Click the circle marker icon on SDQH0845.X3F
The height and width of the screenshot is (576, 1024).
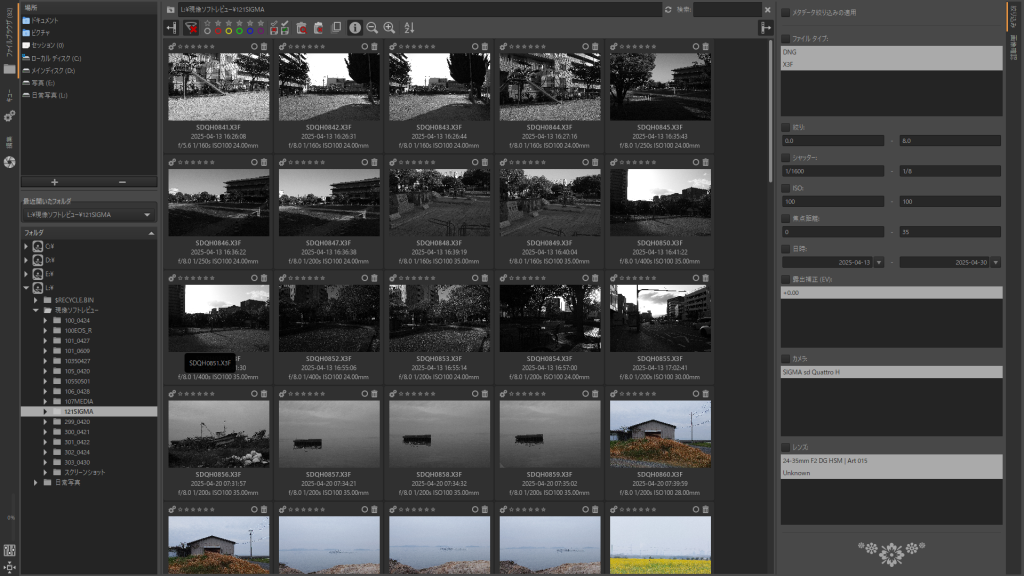click(696, 46)
